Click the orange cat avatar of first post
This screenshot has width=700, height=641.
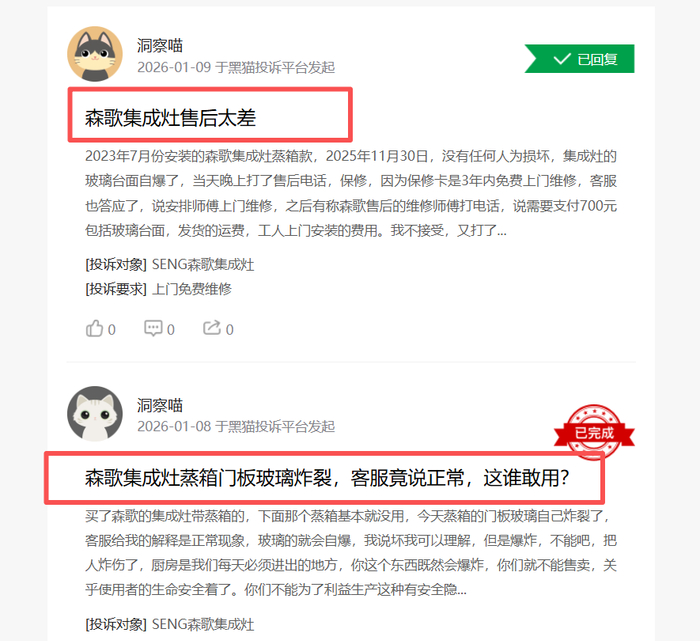(95, 54)
